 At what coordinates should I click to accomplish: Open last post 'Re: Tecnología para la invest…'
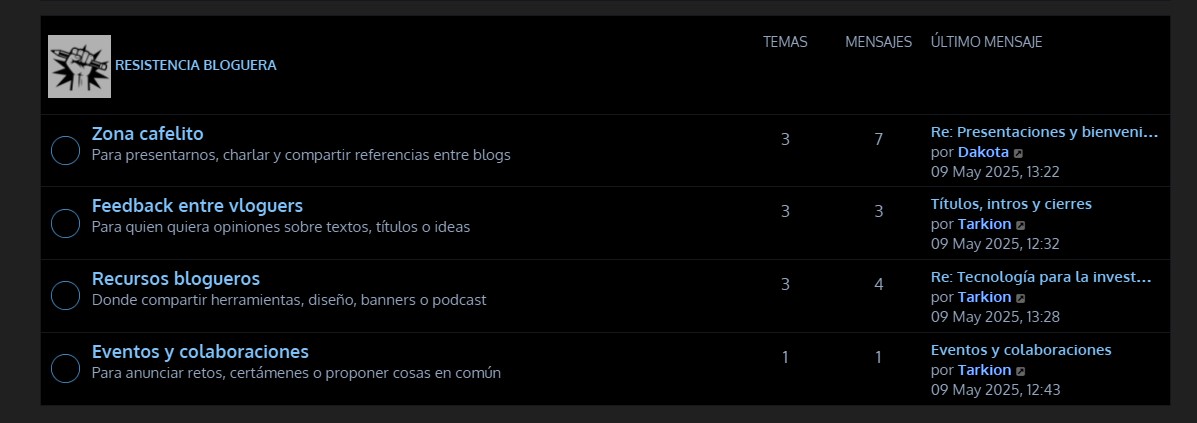1041,277
